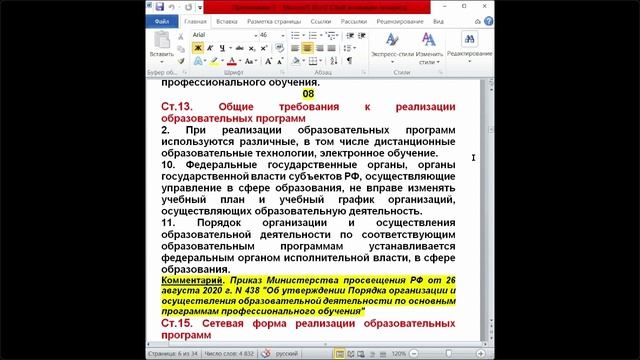This screenshot has height=360, width=640.
Task: Toggle Align Left paragraph alignment
Action: click(x=295, y=48)
